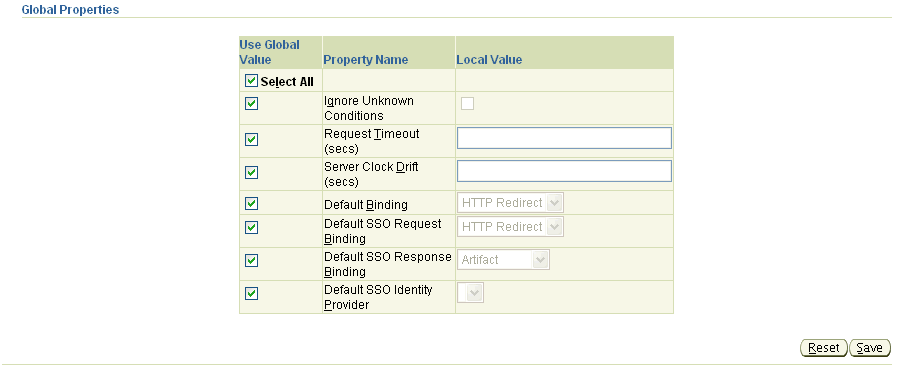The image size is (898, 367).
Task: Click the Request Timeout input field
Action: 564,138
